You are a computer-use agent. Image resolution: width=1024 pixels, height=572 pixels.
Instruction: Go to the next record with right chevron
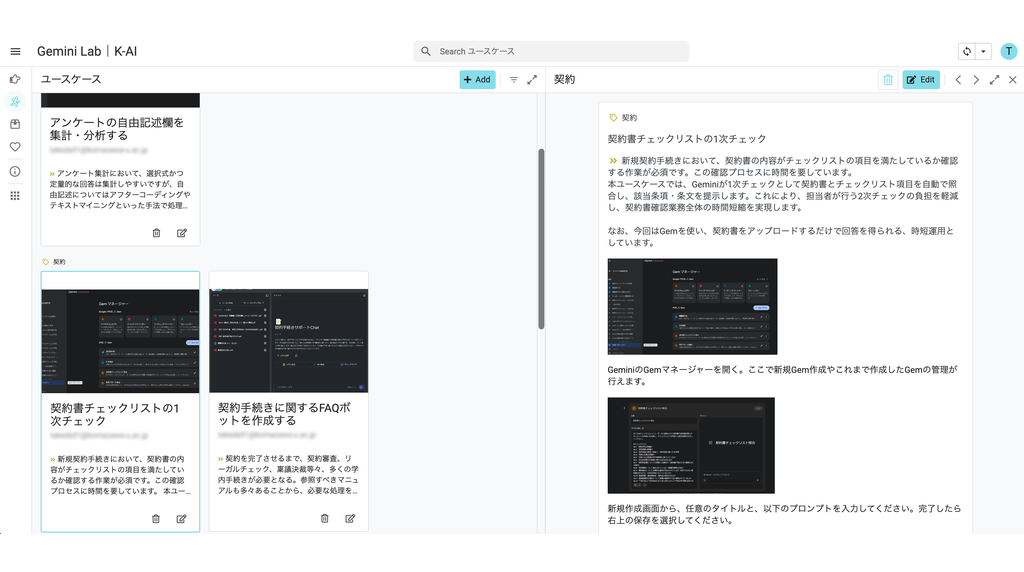coord(976,80)
